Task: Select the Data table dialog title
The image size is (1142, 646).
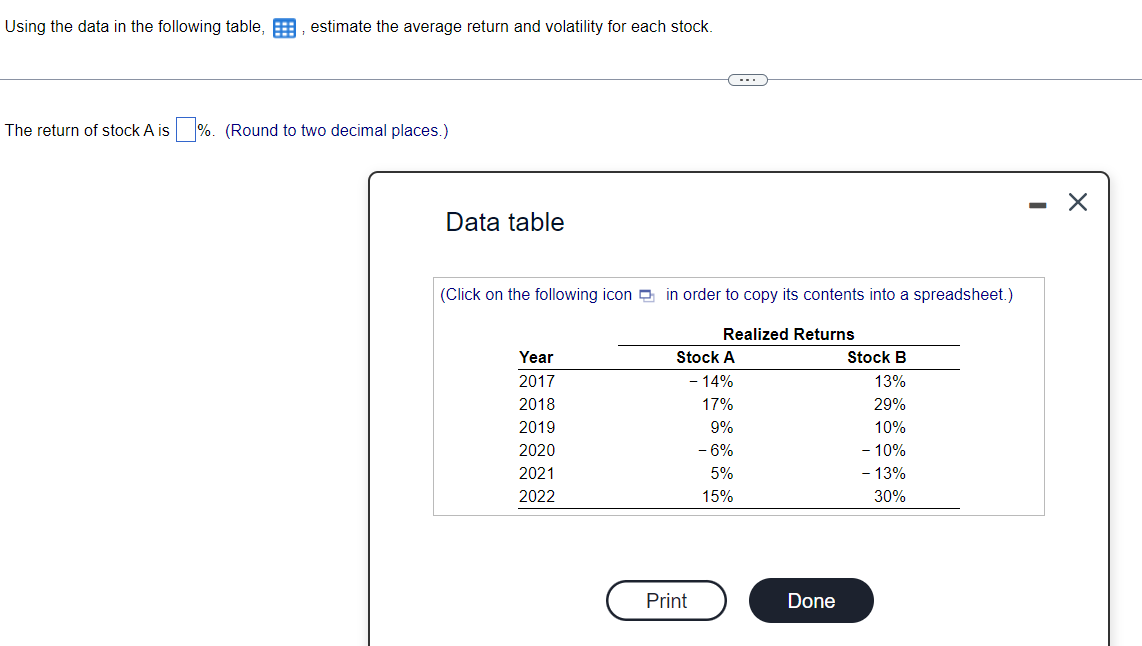Action: [x=505, y=222]
